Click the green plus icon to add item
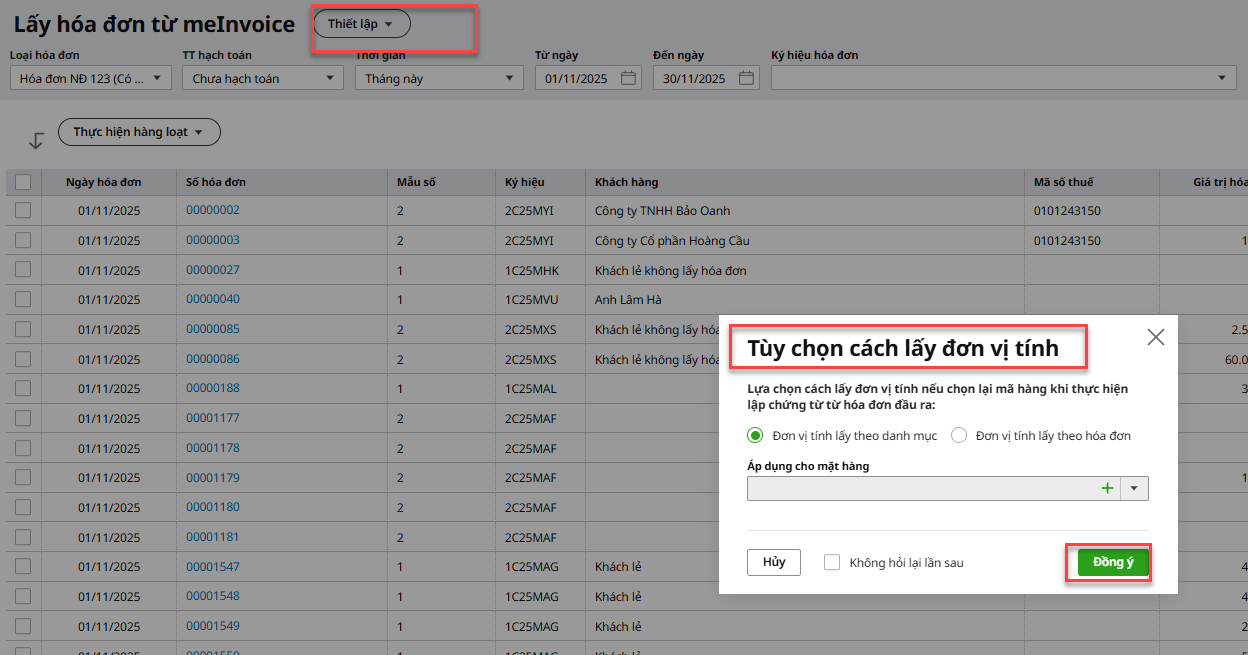Viewport: 1248px width, 655px height. coord(1107,488)
